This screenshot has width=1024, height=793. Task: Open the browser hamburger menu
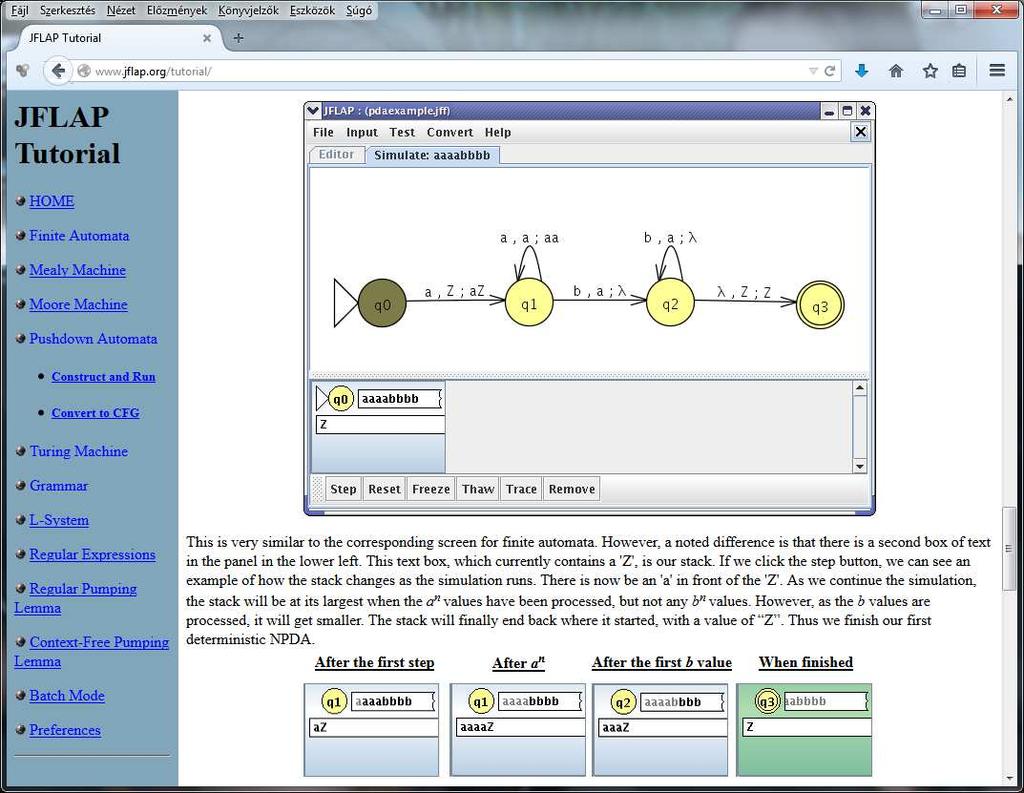[x=997, y=71]
